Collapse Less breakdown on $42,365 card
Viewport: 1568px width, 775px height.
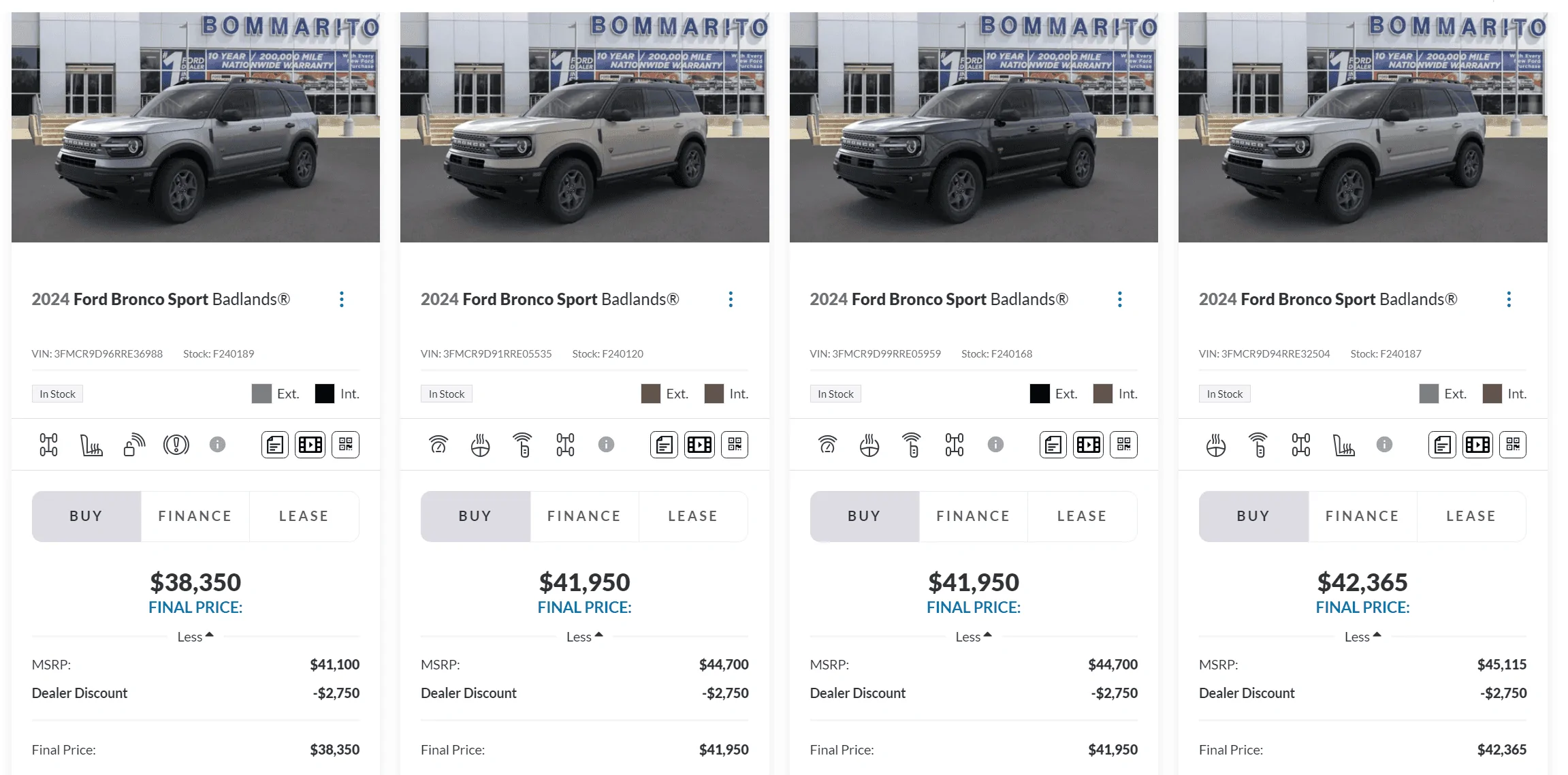click(1362, 637)
